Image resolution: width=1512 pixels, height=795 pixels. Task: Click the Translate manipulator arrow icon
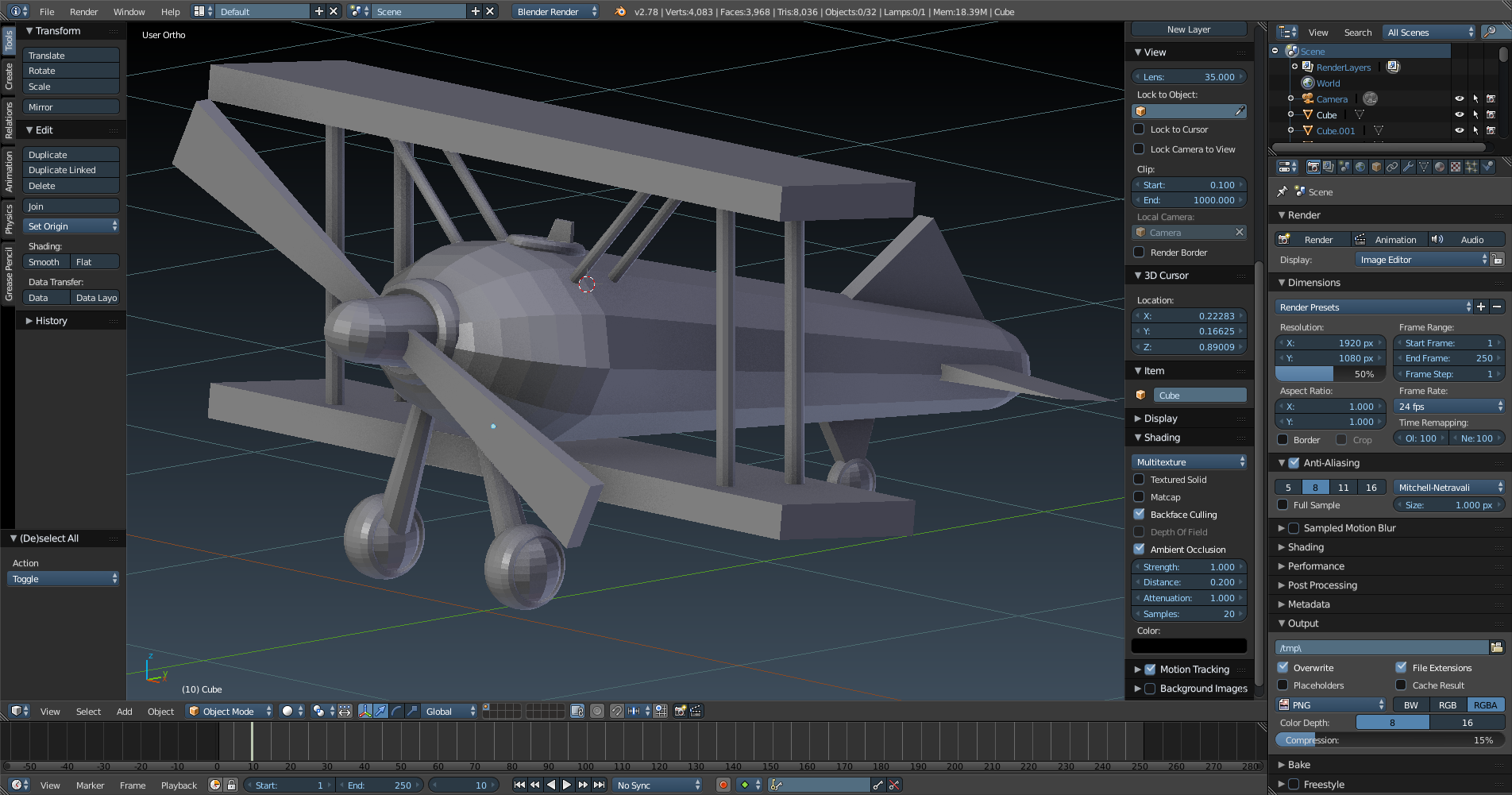tap(381, 711)
